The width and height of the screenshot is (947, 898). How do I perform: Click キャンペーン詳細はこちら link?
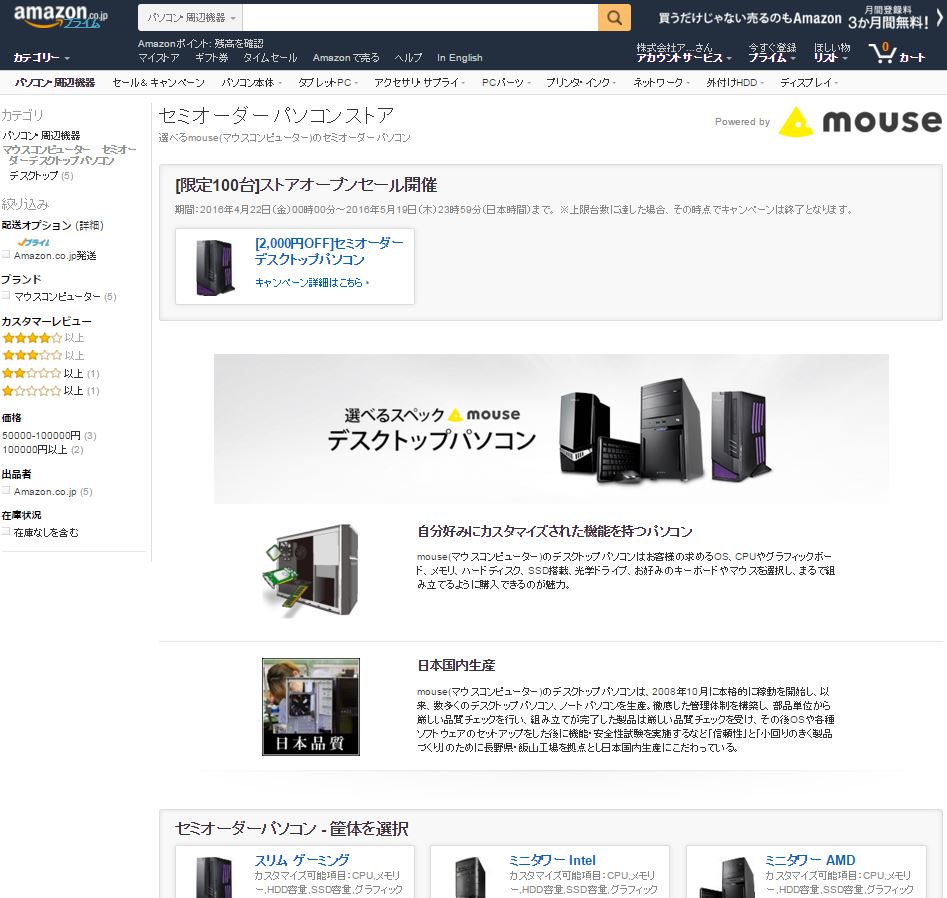pyautogui.click(x=312, y=283)
